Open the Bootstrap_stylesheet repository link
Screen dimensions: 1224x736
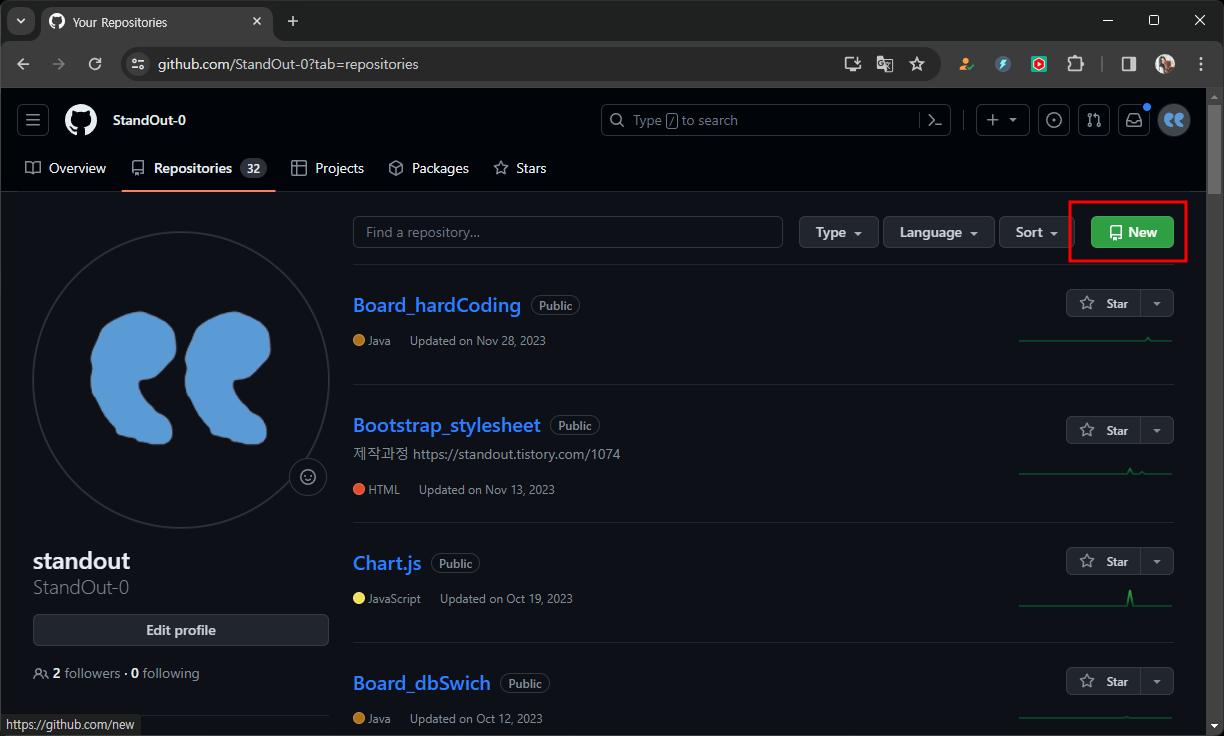pos(447,425)
